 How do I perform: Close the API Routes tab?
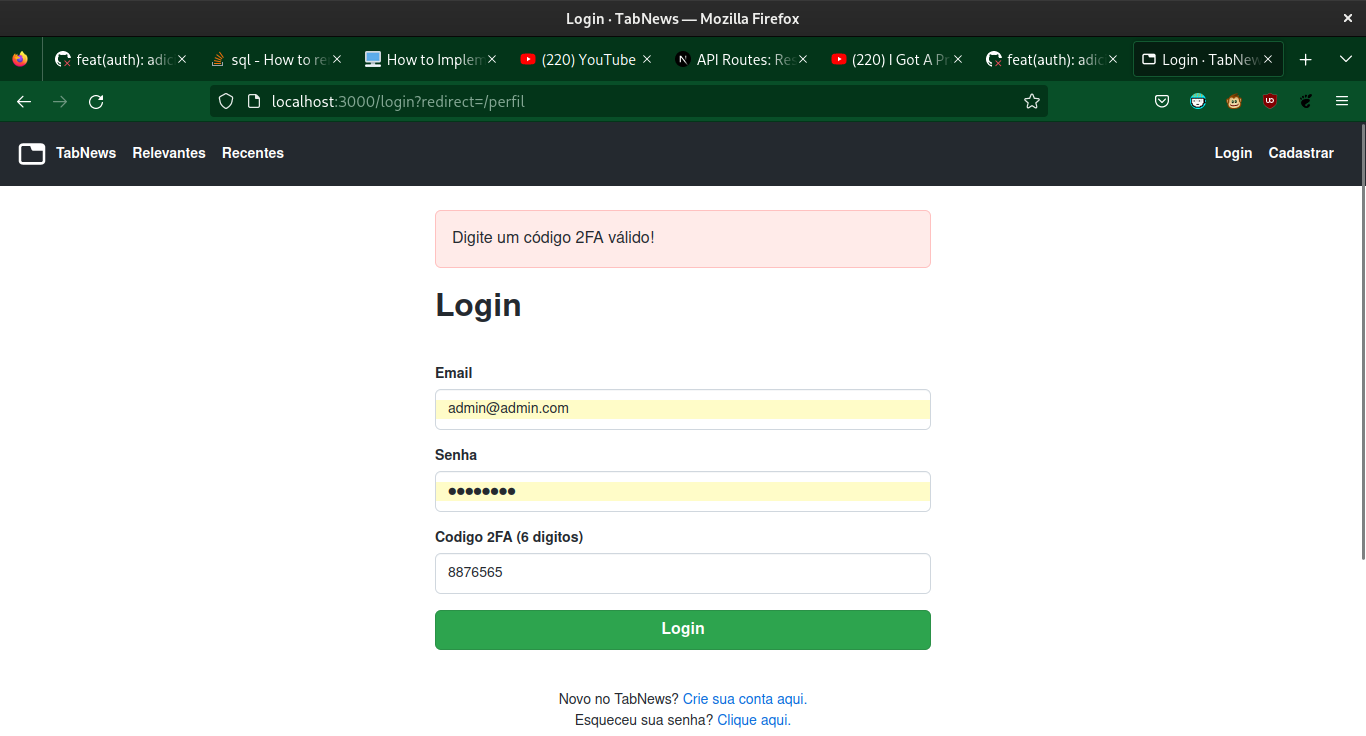coord(802,60)
